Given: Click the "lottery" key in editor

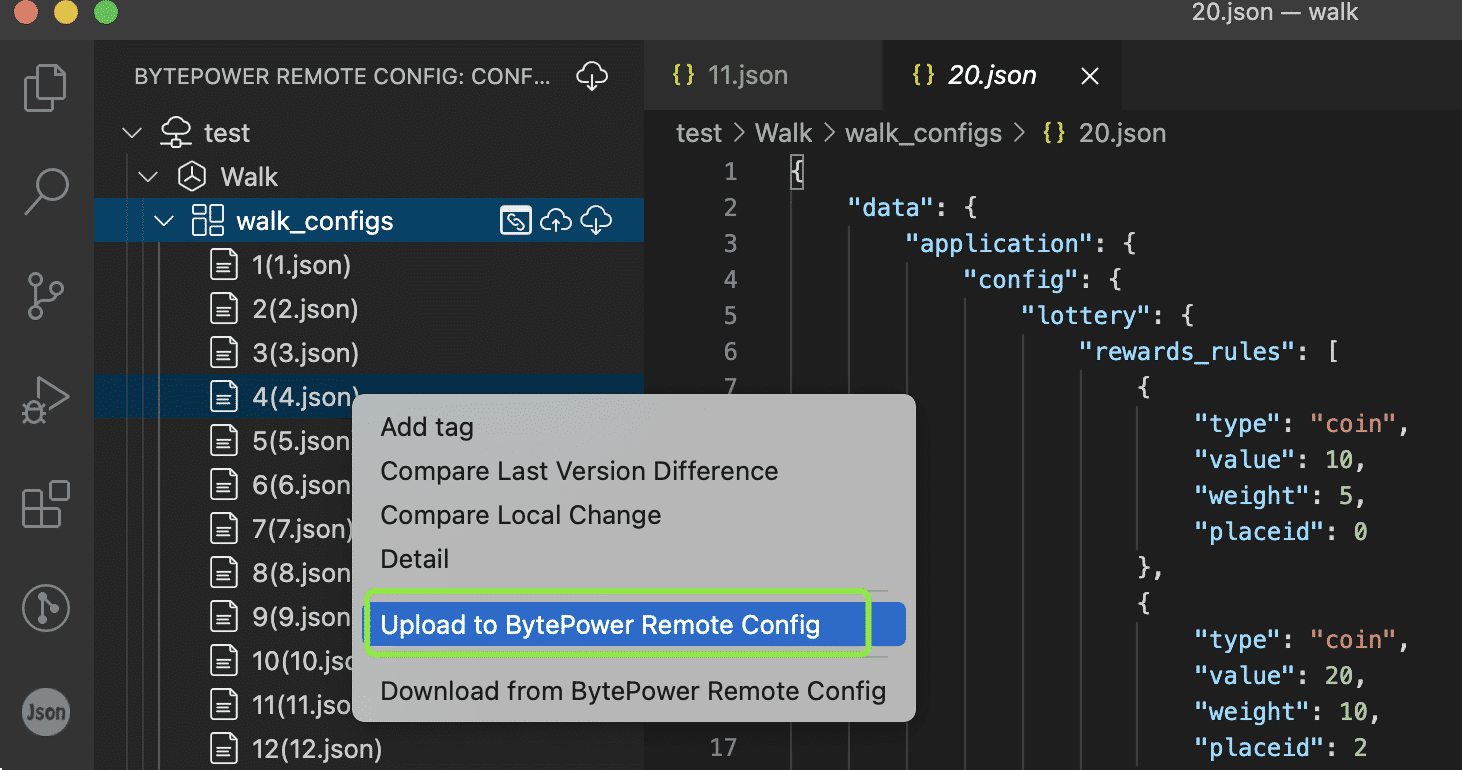Looking at the screenshot, I should pos(1085,316).
